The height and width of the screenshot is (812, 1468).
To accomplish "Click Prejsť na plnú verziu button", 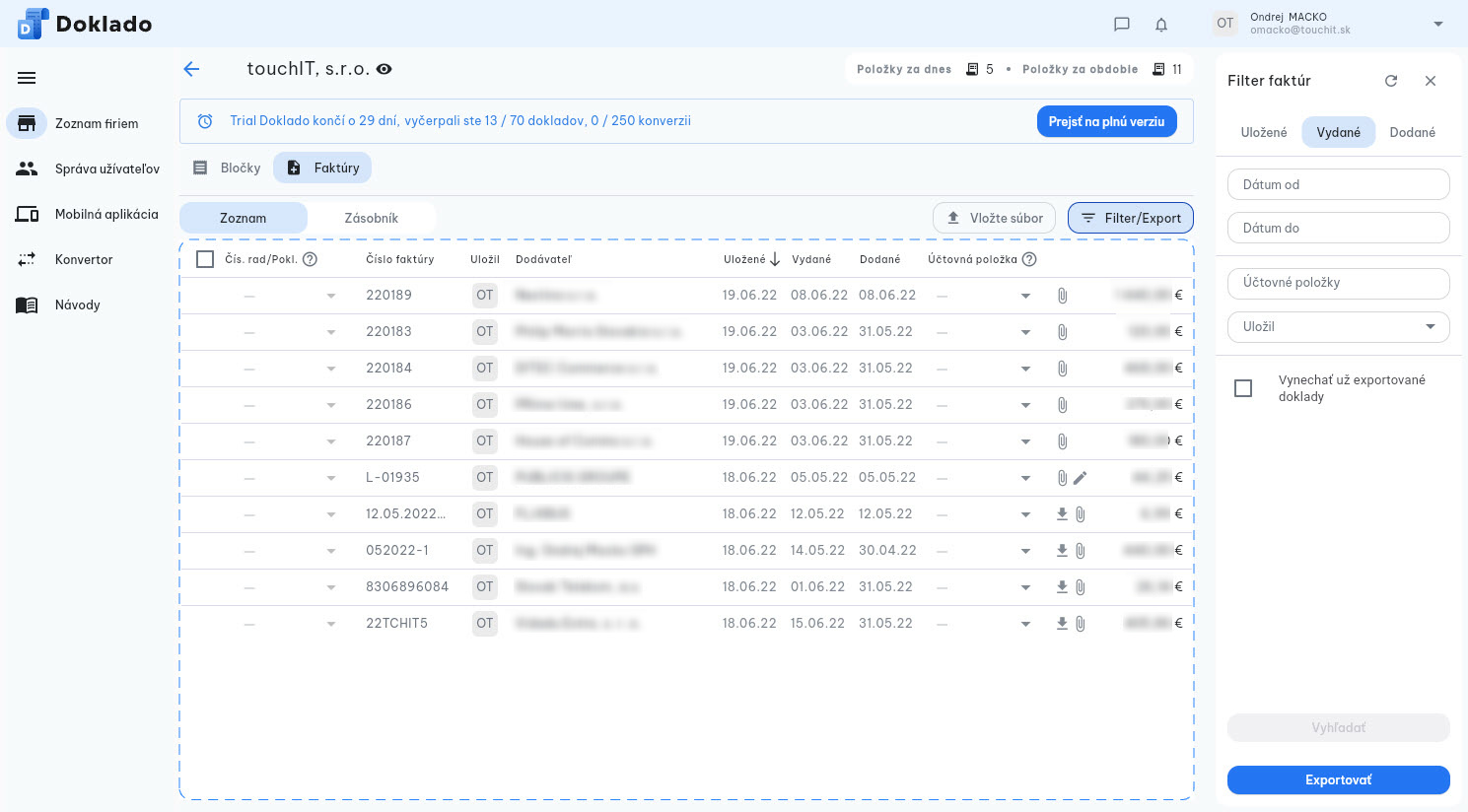I will pyautogui.click(x=1106, y=121).
